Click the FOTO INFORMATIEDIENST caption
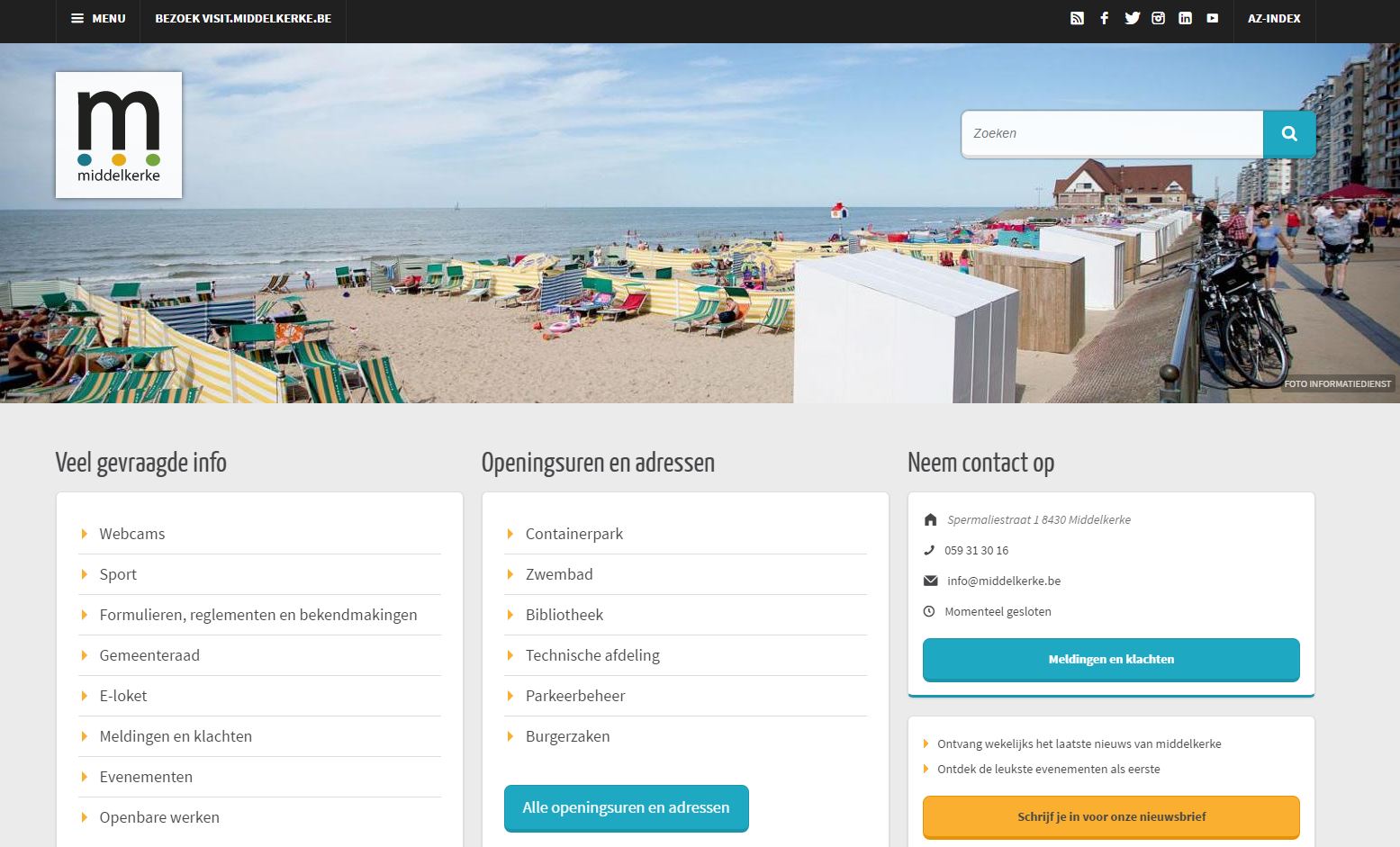Viewport: 1400px width, 847px height. point(1338,383)
